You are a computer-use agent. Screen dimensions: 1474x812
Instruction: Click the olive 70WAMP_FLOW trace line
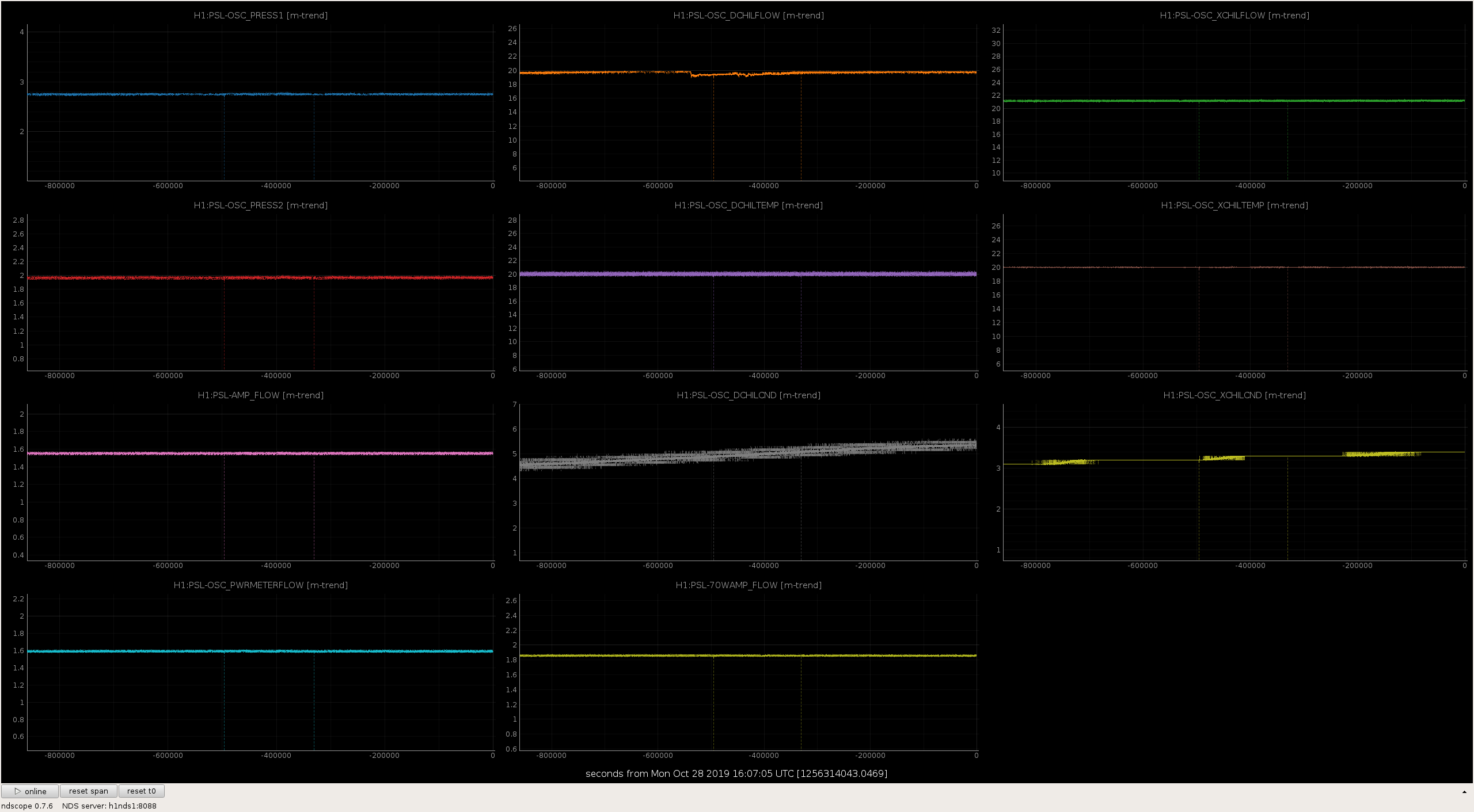pyautogui.click(x=748, y=655)
